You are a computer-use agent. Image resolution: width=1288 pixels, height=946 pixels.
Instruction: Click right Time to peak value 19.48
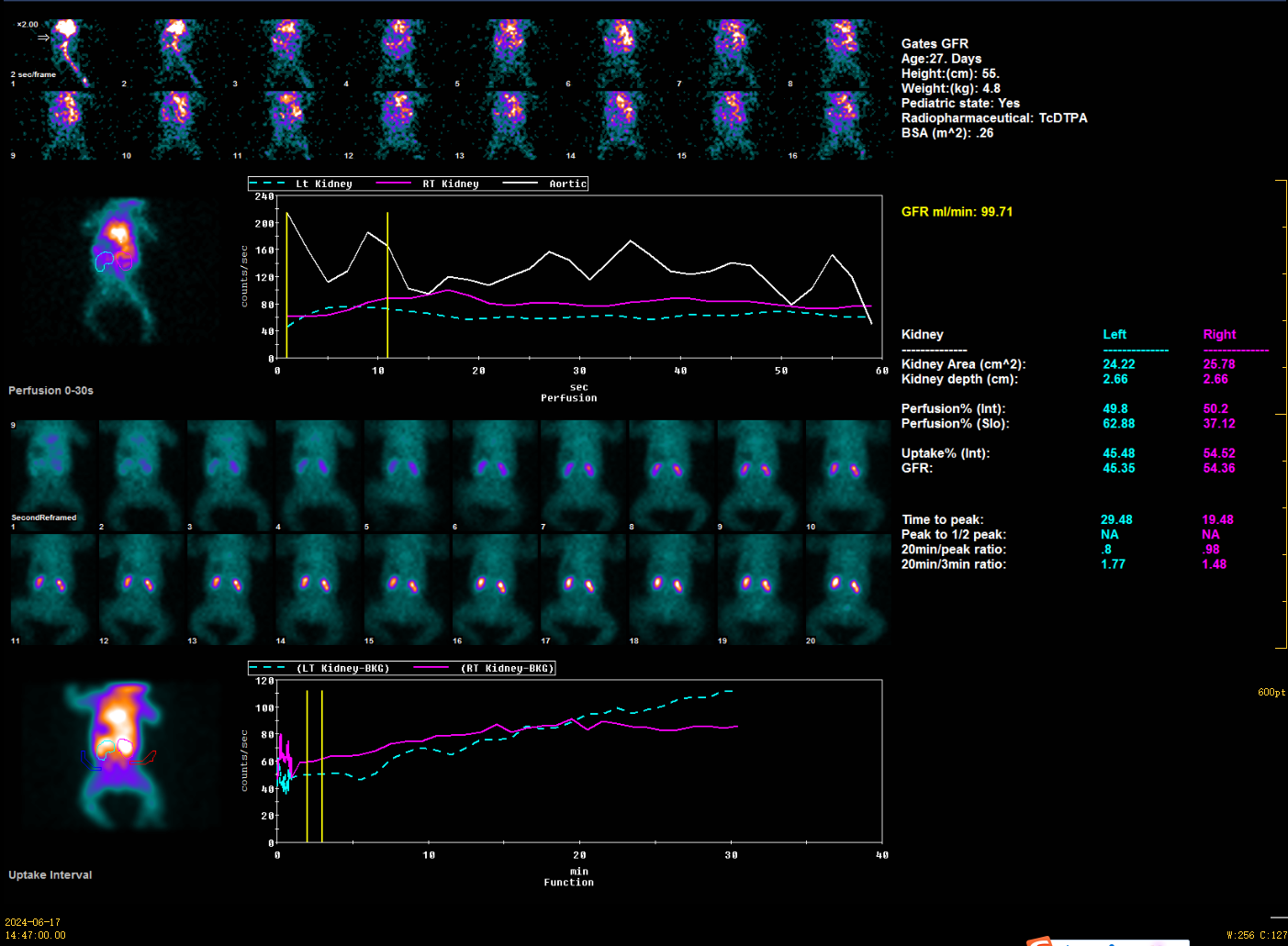1217,519
